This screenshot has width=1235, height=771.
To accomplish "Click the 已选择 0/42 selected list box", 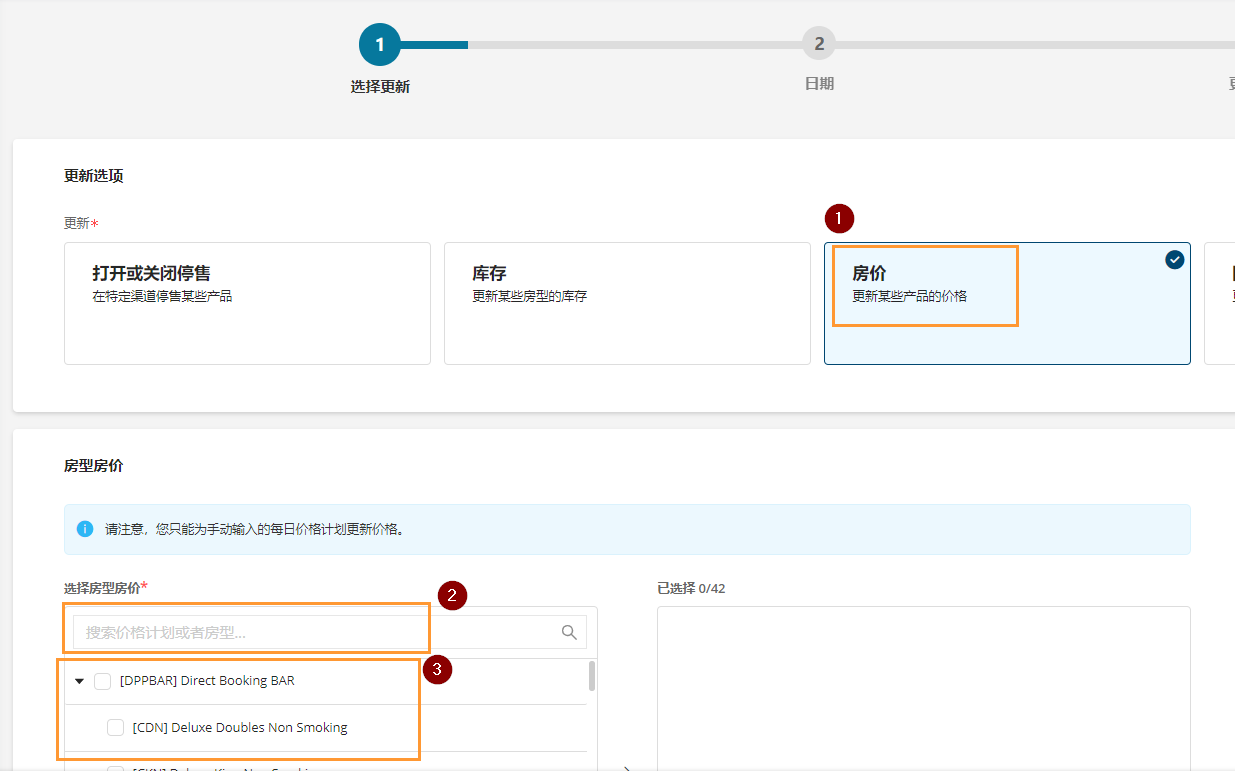I will point(924,688).
